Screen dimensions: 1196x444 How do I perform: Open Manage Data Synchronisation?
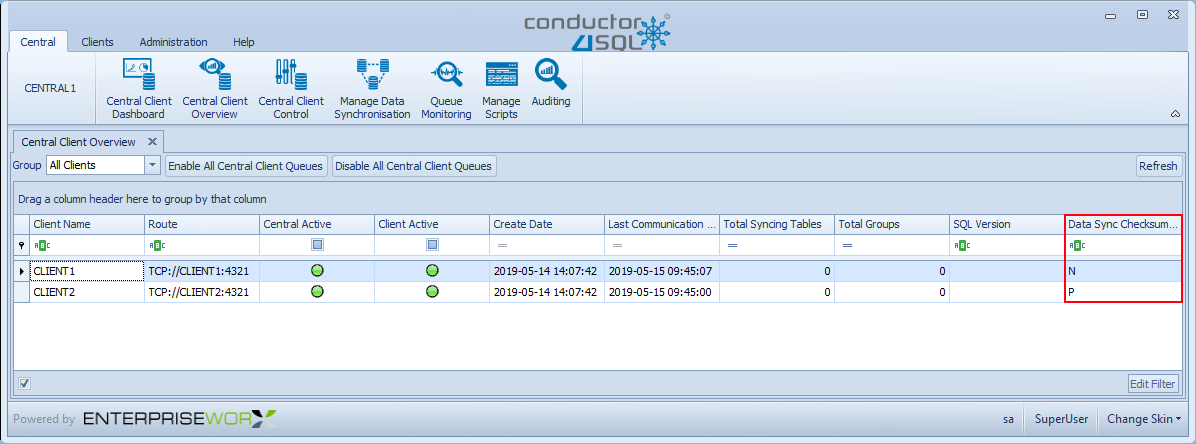(x=374, y=88)
